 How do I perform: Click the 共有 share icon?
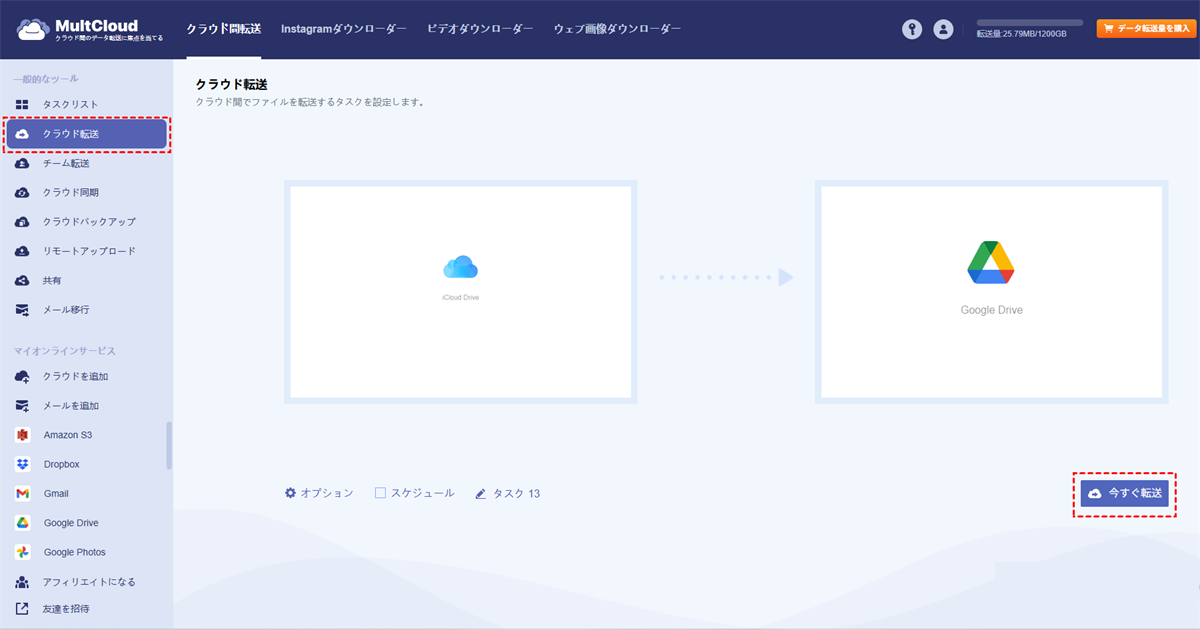(22, 281)
